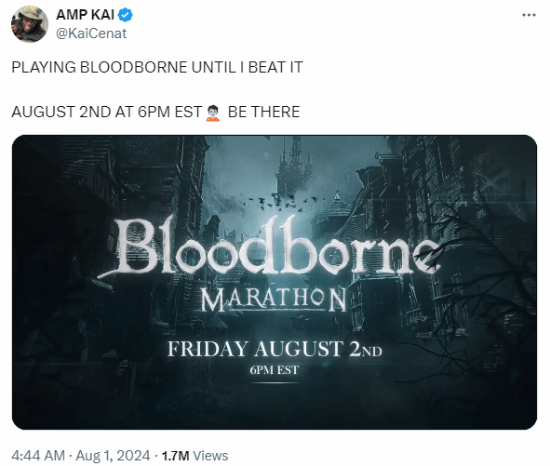Click the 4:44 AM timestamp
Screen dimensions: 550x466
click(38, 455)
